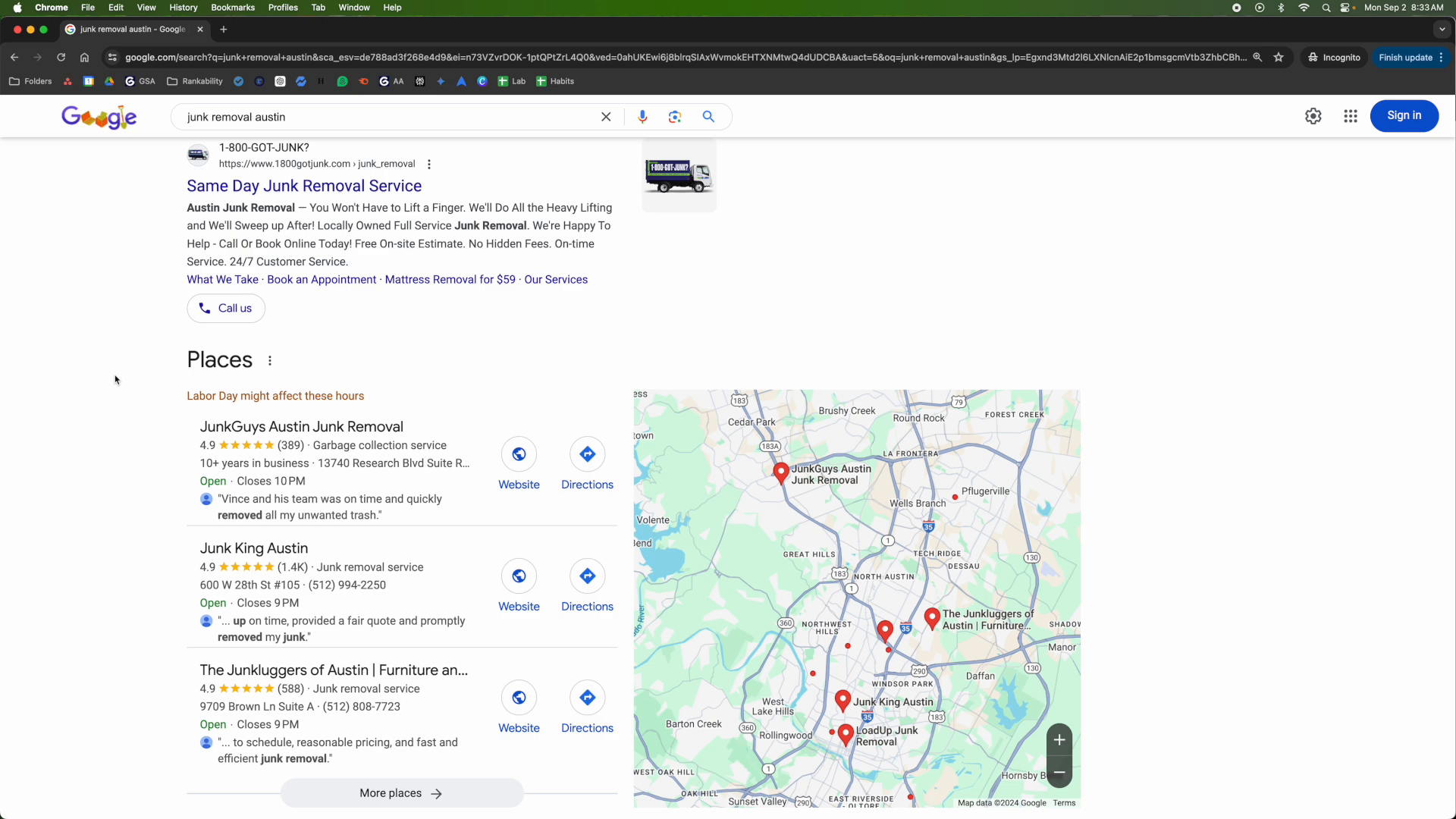Bookmark this page with star icon
This screenshot has width=1456, height=819.
coord(1279,58)
